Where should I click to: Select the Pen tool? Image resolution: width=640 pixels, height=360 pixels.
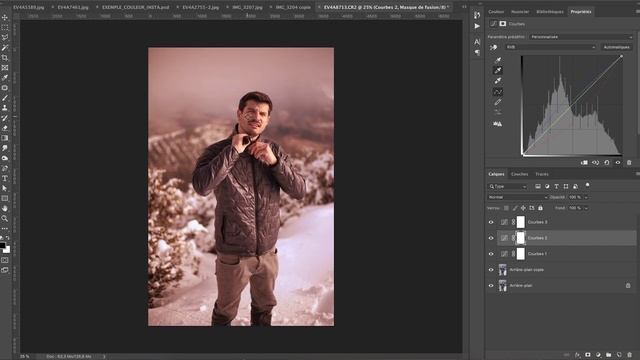tap(5, 168)
